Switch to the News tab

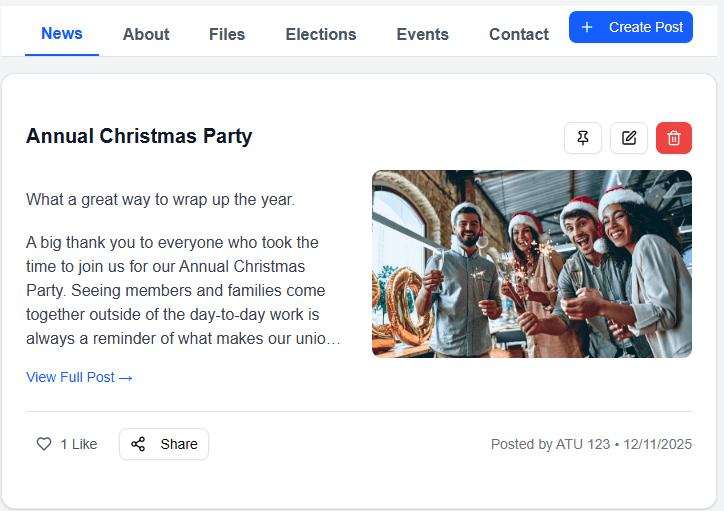click(x=62, y=34)
